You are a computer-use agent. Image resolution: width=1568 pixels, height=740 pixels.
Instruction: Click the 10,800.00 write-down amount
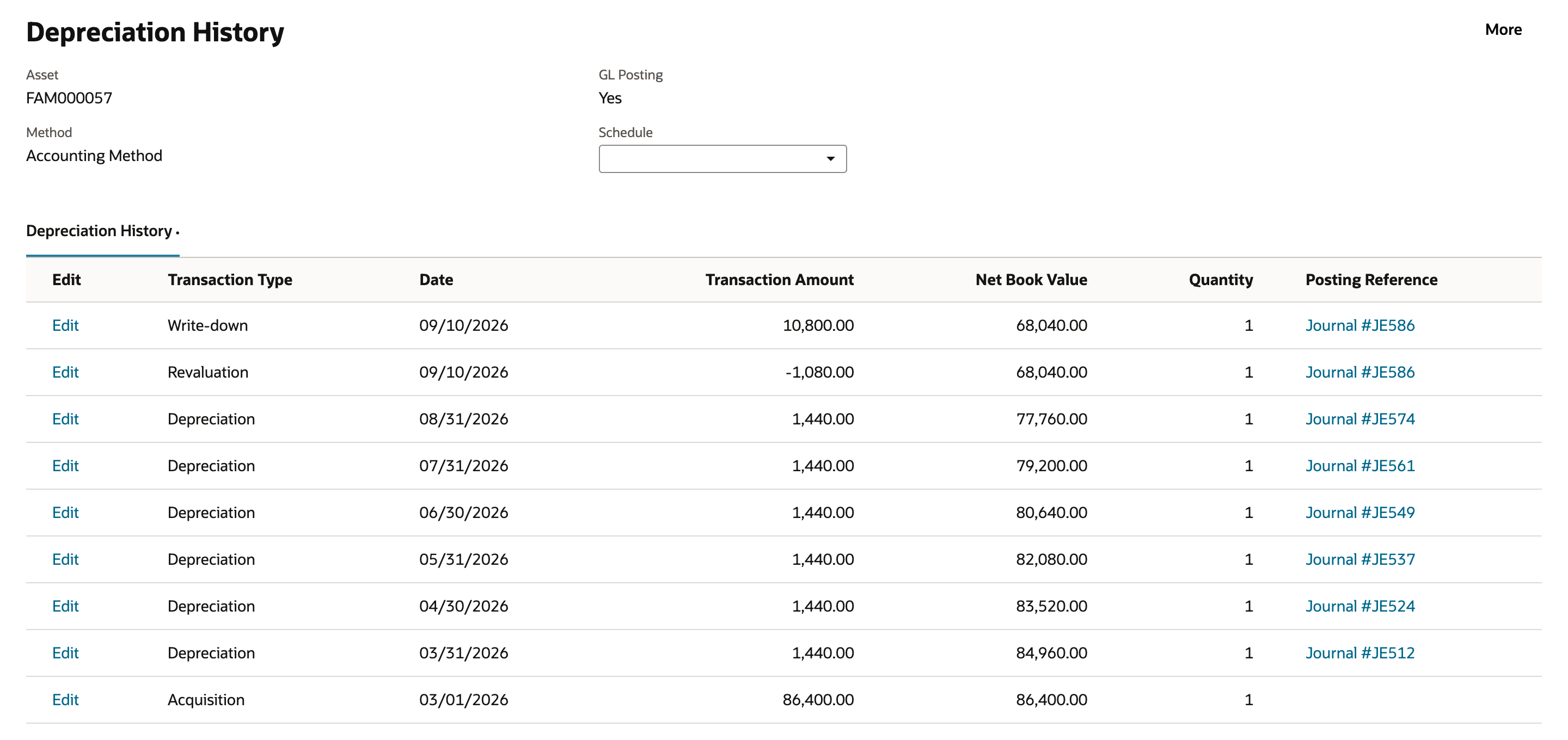pyautogui.click(x=818, y=325)
